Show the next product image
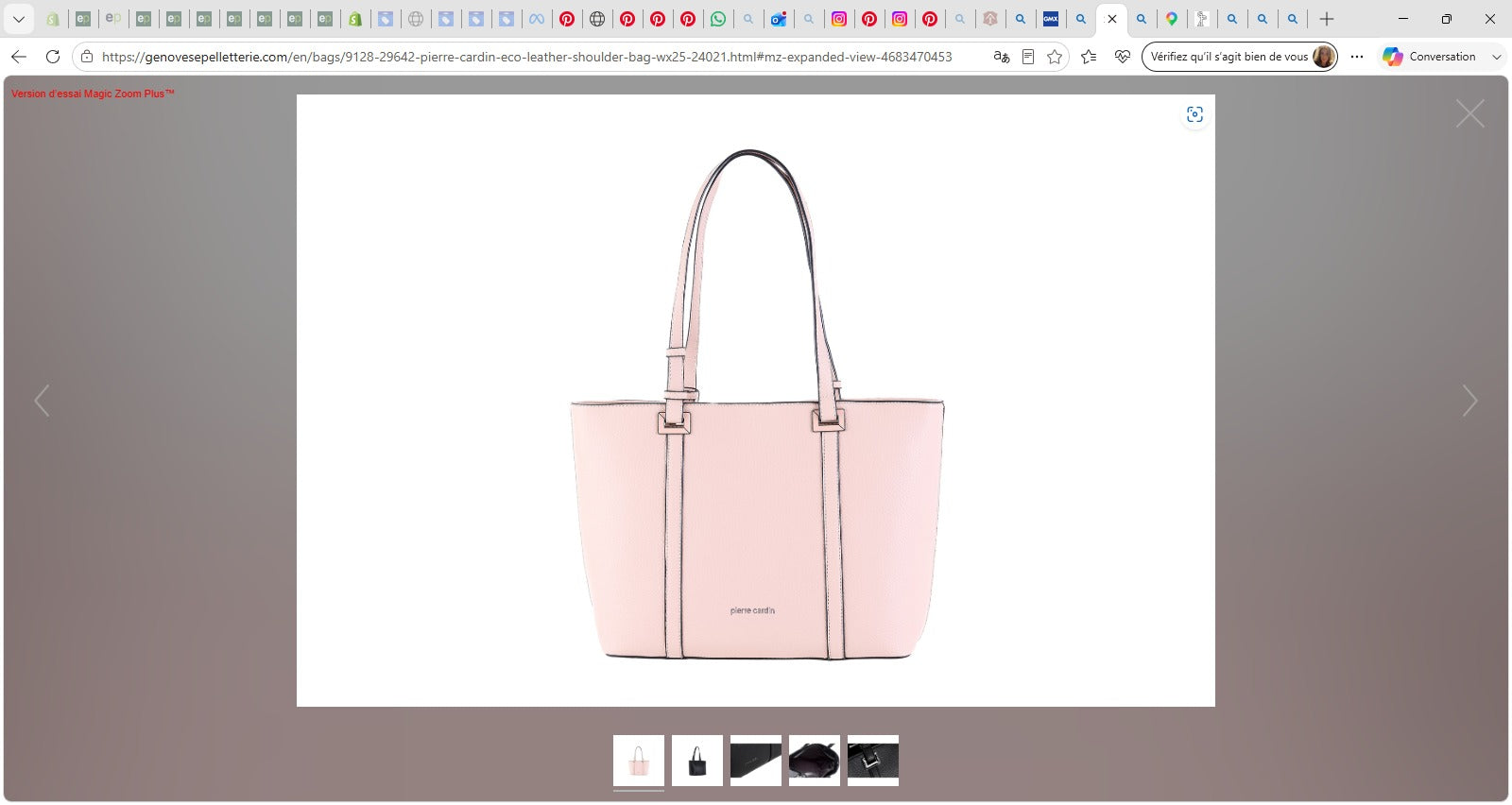This screenshot has width=1512, height=805. click(1470, 401)
